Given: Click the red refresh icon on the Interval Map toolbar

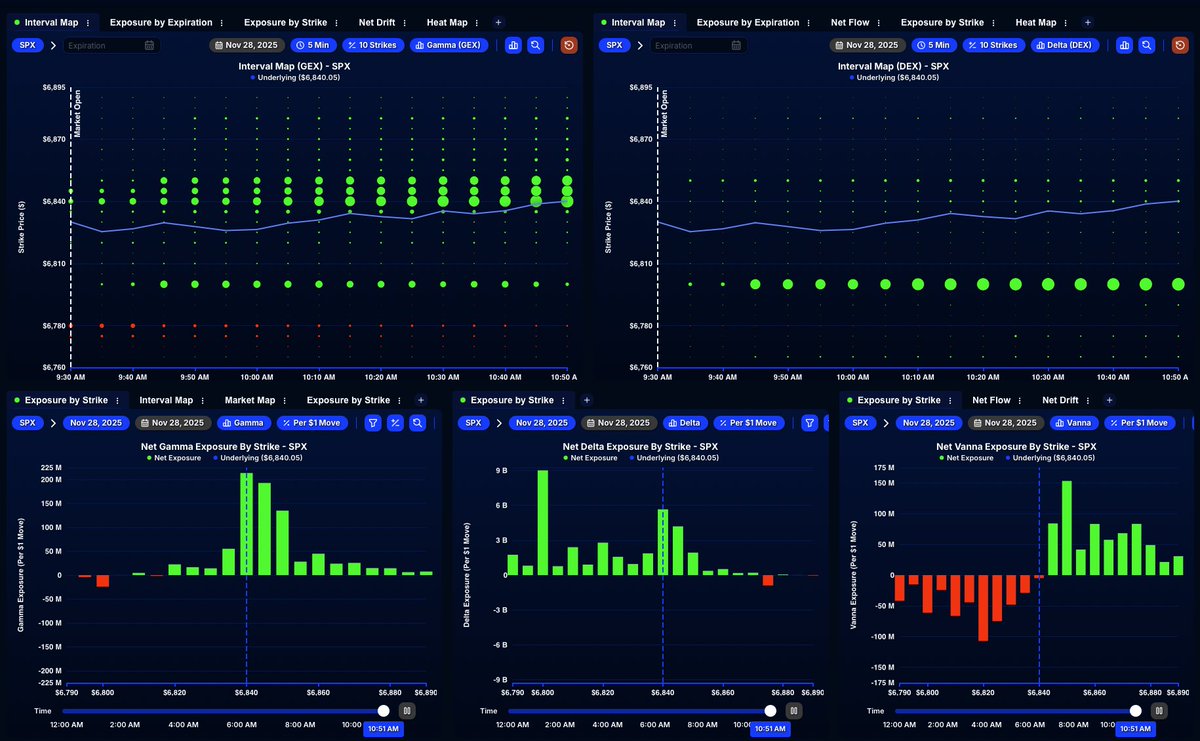Looking at the screenshot, I should (569, 45).
